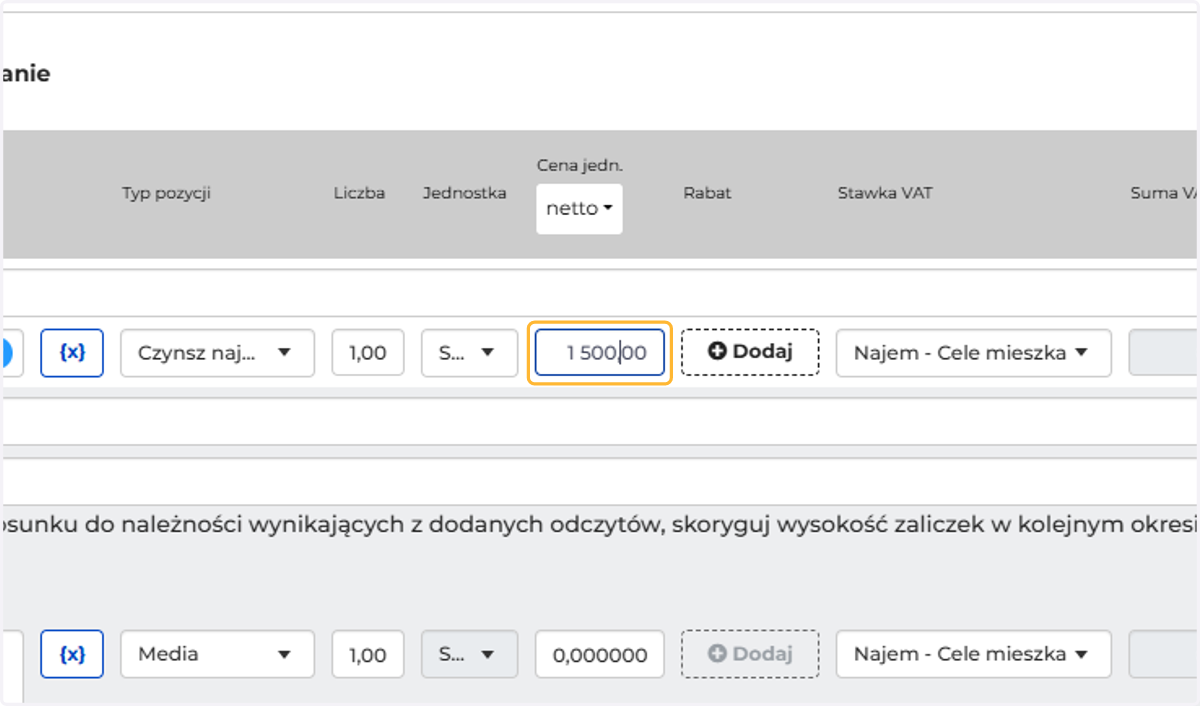Click the Stawka VAT column header
The image size is (1200, 706).
click(x=885, y=193)
